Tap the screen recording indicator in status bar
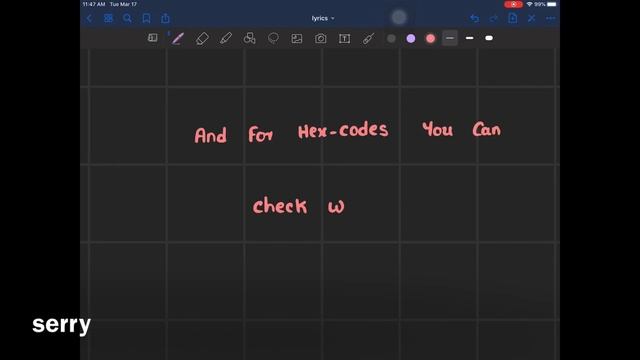This screenshot has height=360, width=640. click(513, 4)
